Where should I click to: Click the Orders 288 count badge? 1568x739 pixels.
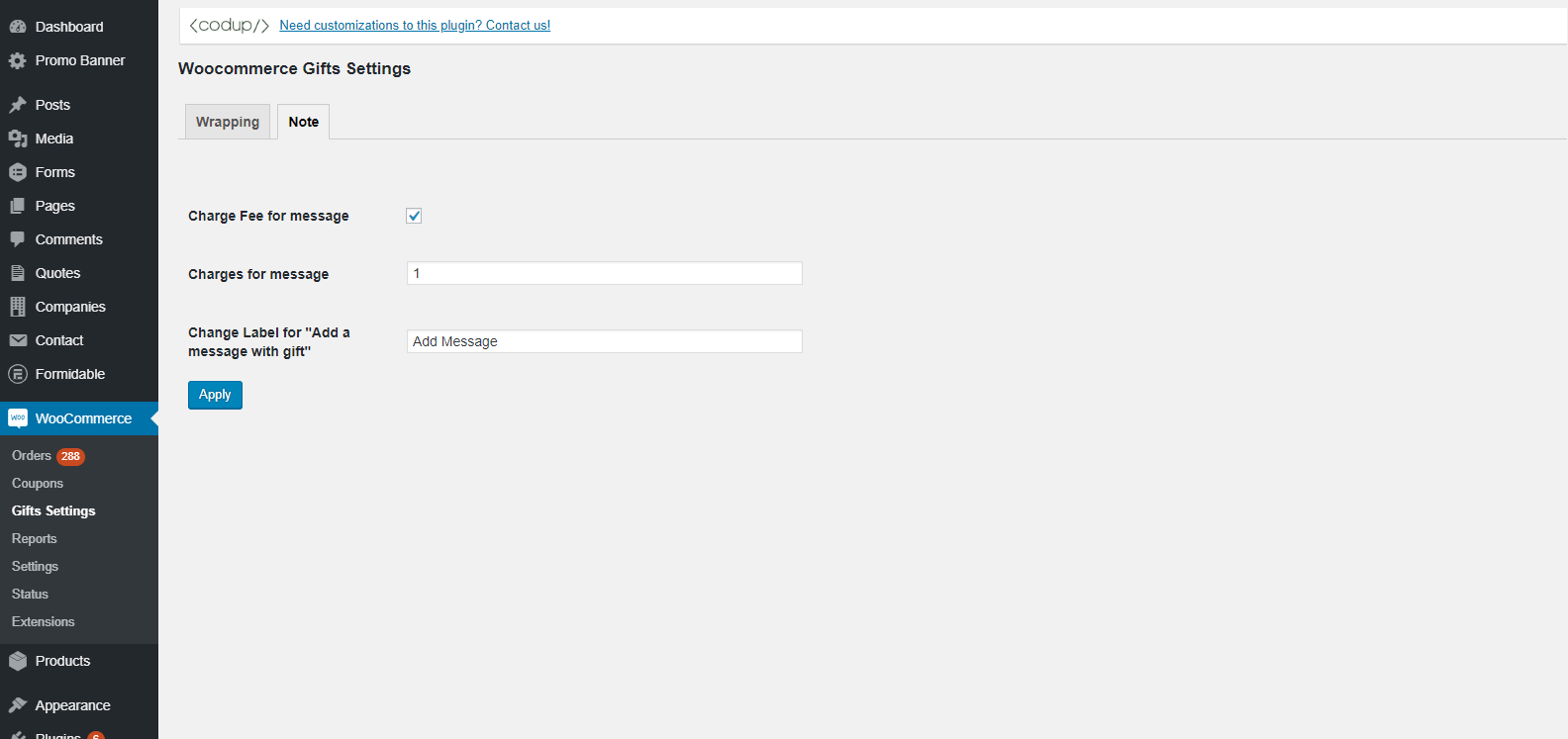70,456
